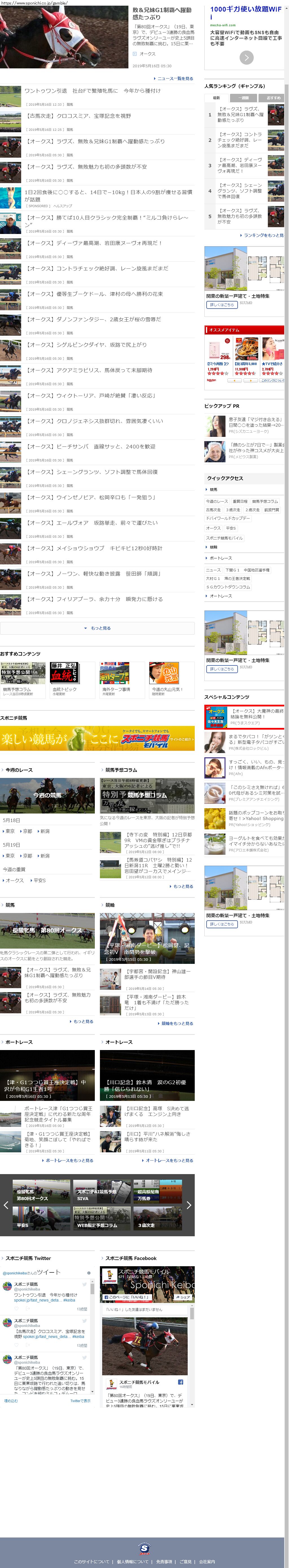Click the browser address bar URL

pos(34,3)
